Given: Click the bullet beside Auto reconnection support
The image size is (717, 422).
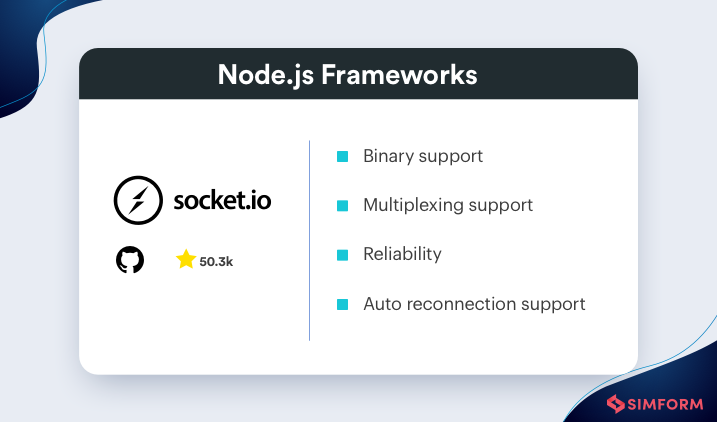Looking at the screenshot, I should (342, 304).
